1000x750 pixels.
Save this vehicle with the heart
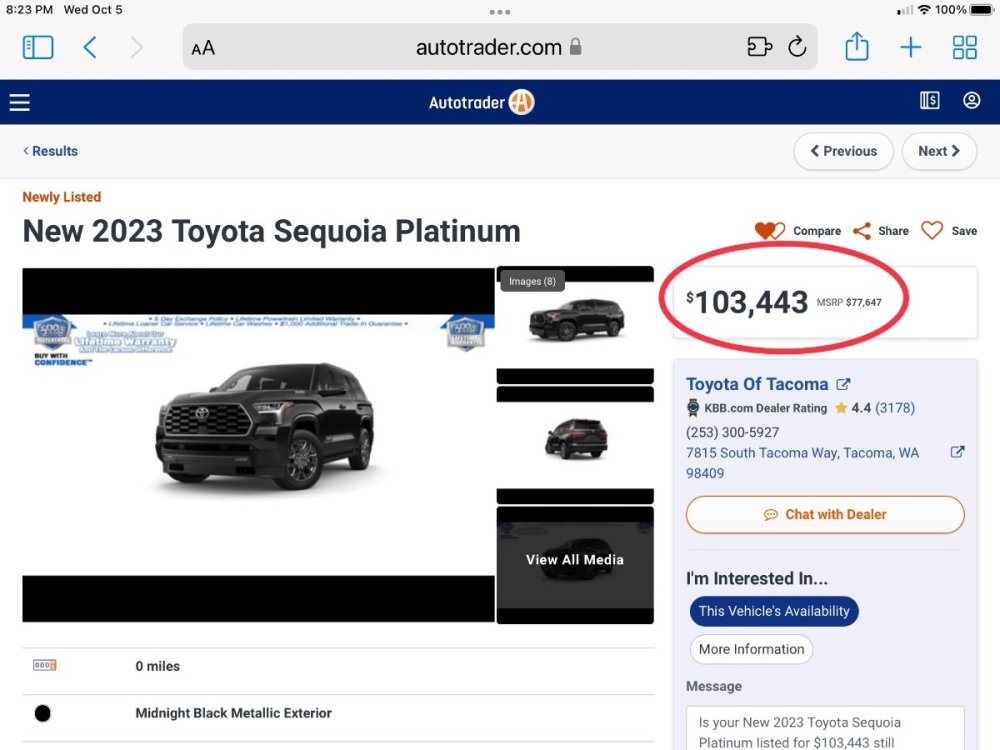948,231
